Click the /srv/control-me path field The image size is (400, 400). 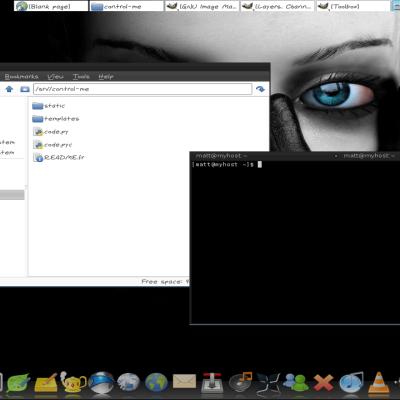click(x=142, y=89)
